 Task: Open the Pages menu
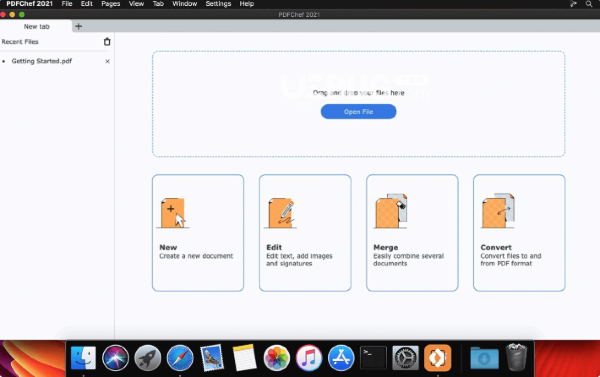coord(111,4)
